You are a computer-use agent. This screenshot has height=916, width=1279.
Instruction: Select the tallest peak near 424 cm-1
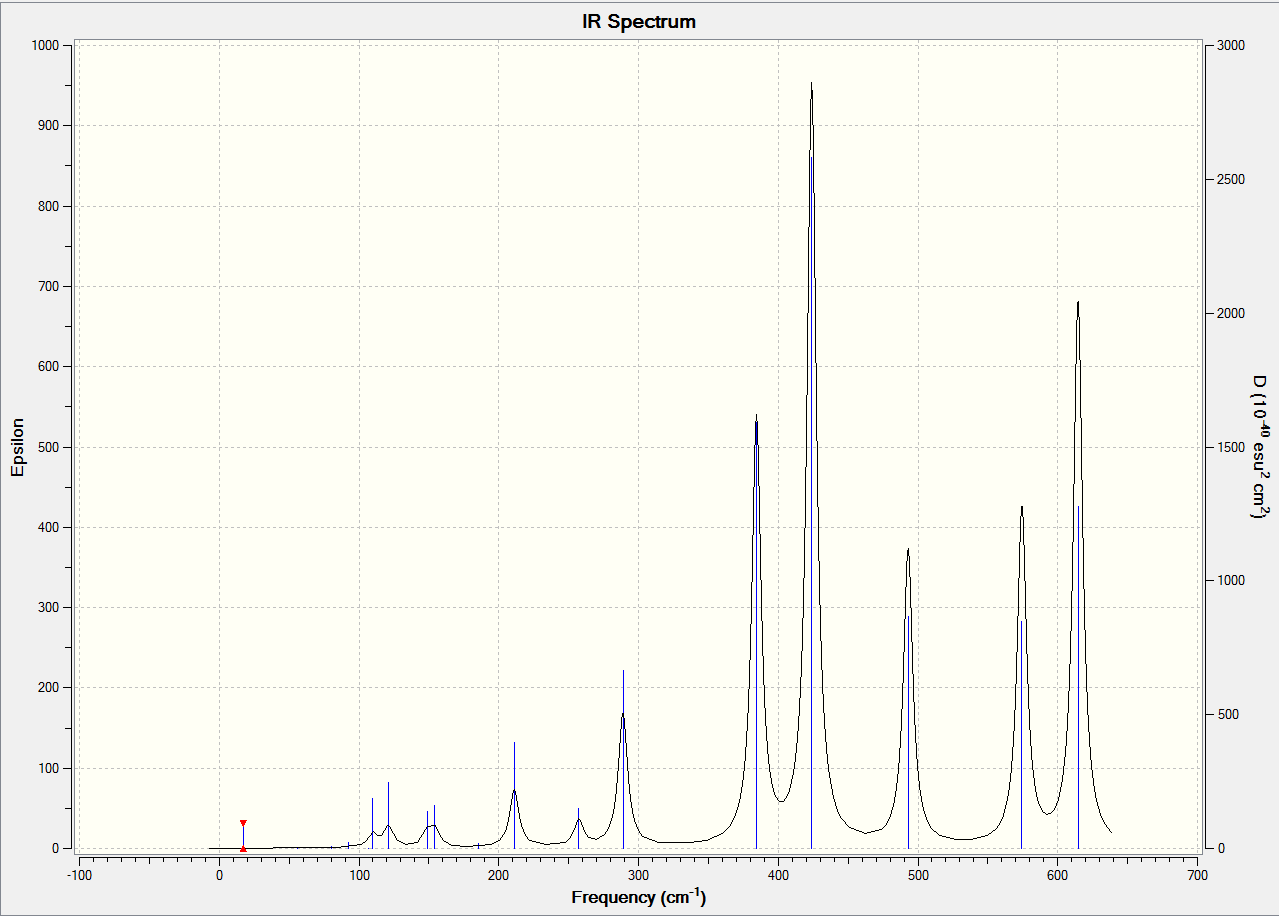click(811, 84)
